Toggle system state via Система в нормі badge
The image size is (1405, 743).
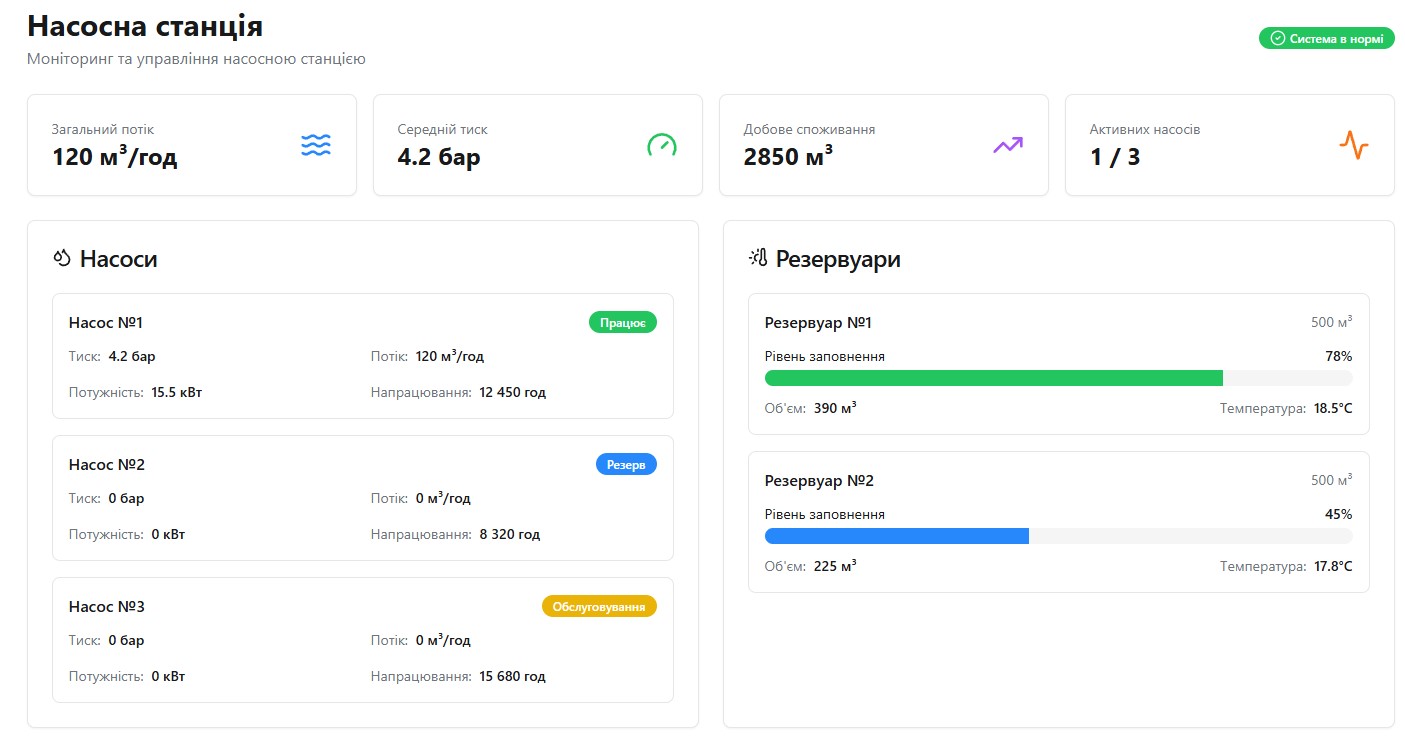1327,37
